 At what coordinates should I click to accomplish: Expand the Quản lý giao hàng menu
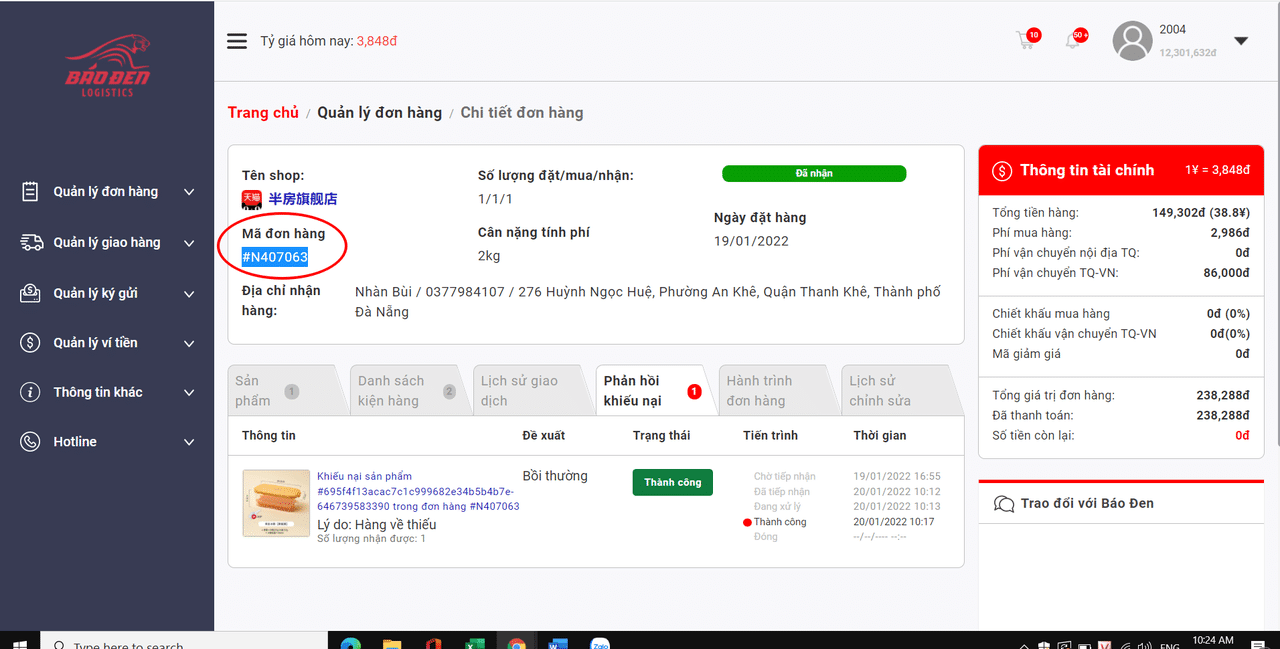[107, 243]
